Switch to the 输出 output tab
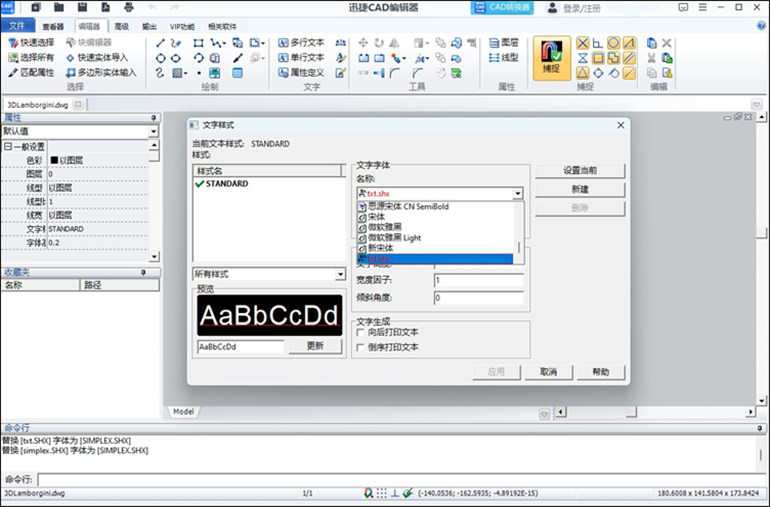 click(x=149, y=27)
